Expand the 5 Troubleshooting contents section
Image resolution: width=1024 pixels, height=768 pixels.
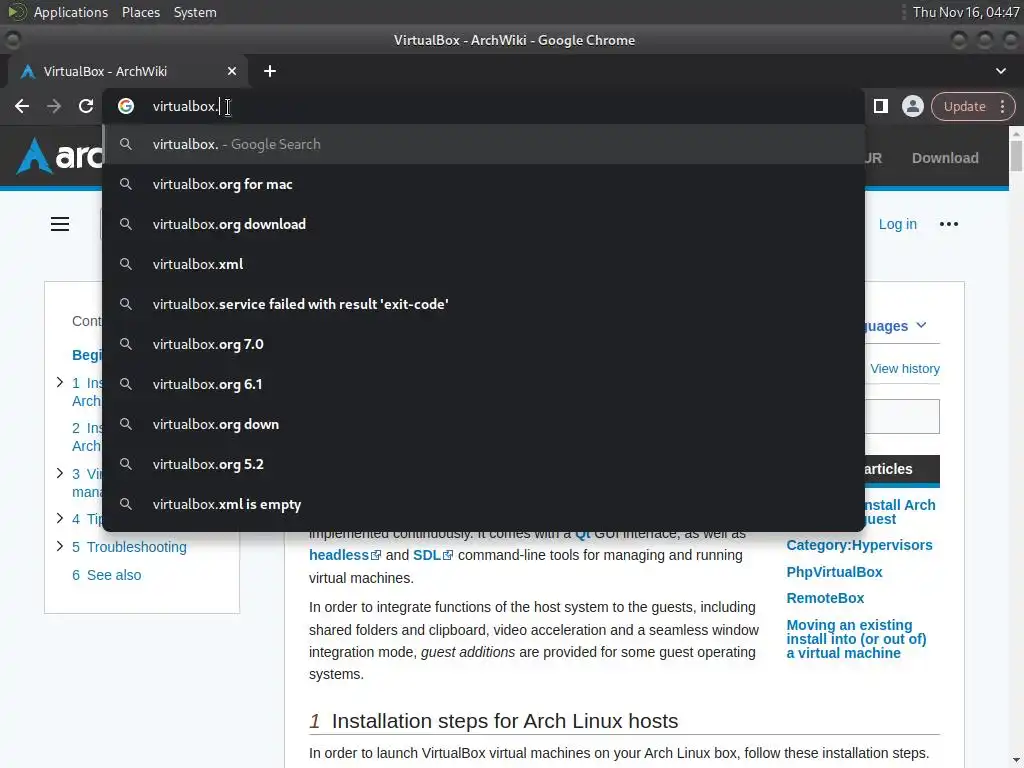click(x=59, y=546)
